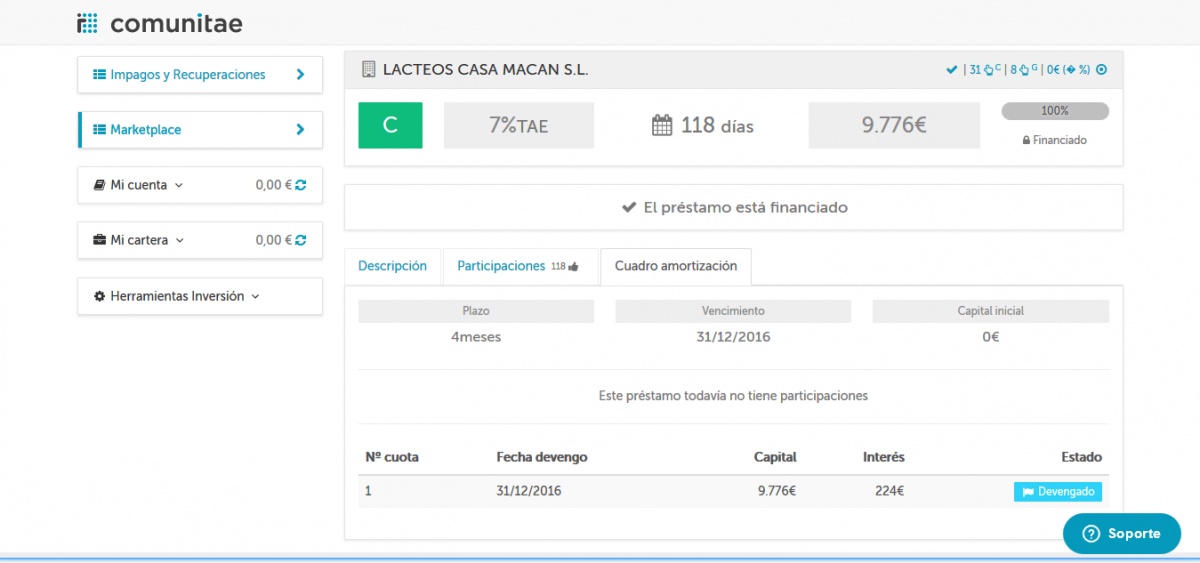Refresh the Mi cuenta balance
The image size is (1200, 563).
tap(301, 185)
